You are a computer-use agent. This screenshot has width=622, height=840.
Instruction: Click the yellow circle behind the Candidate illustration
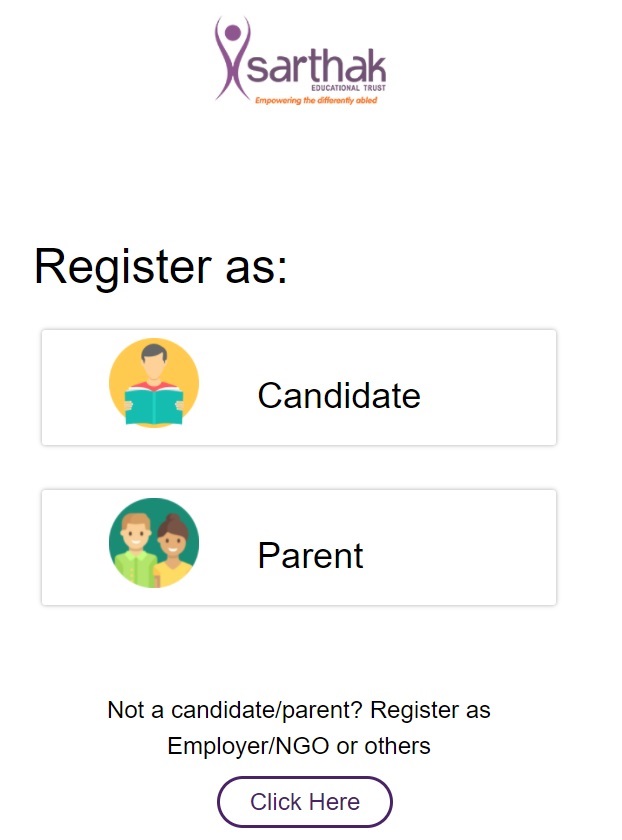[x=153, y=382]
